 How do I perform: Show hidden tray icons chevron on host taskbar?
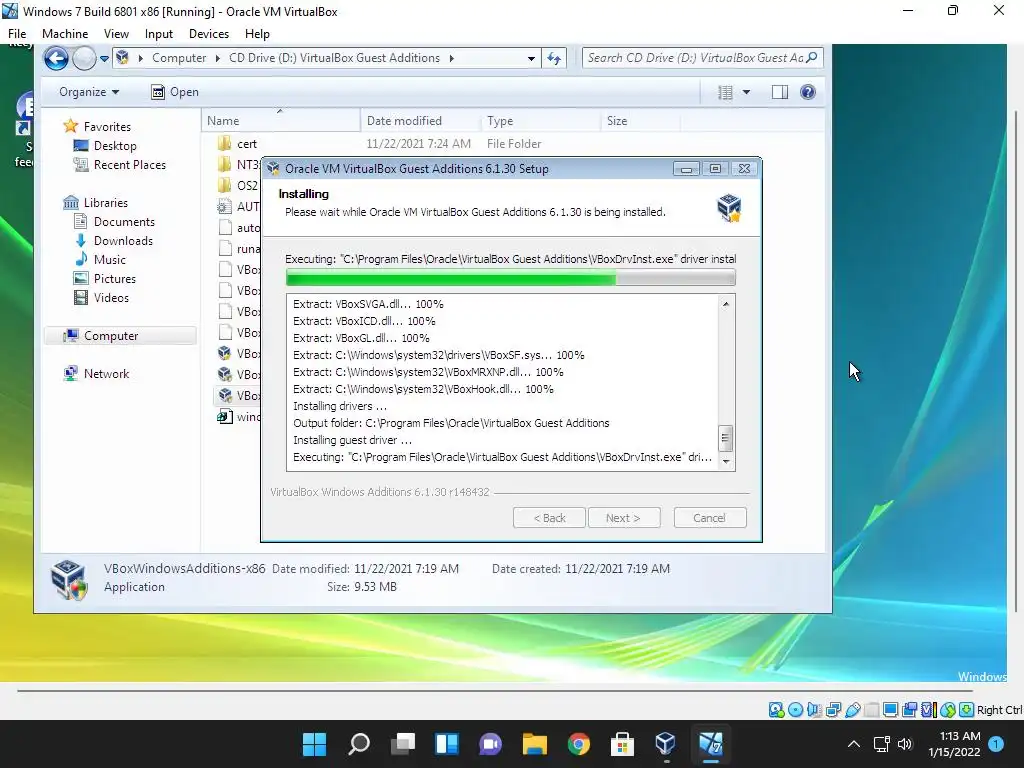[x=854, y=744]
